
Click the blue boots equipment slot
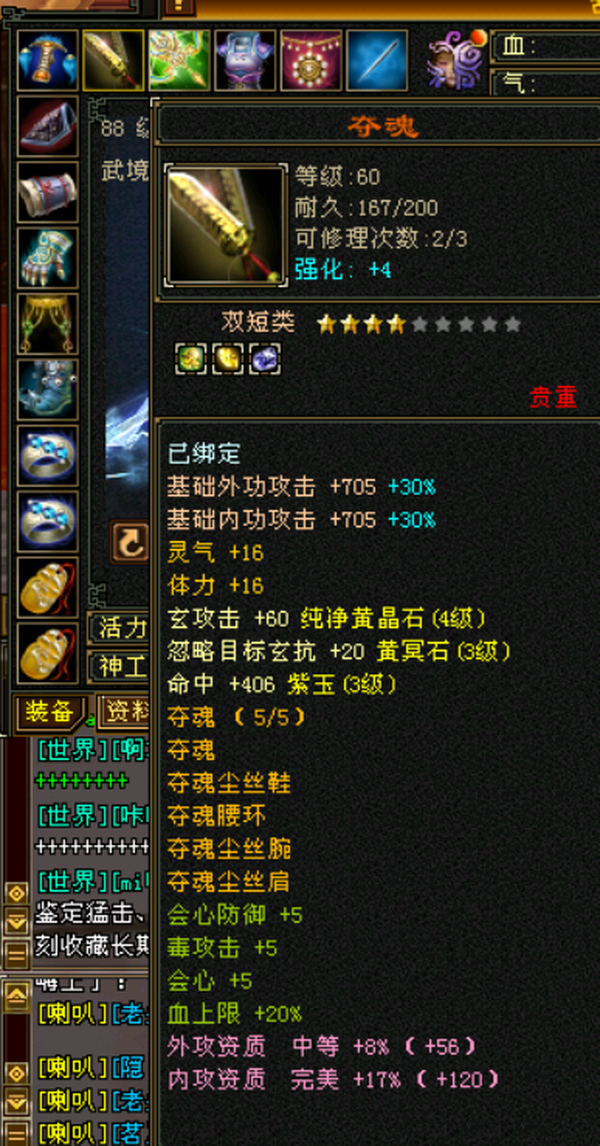[48, 390]
